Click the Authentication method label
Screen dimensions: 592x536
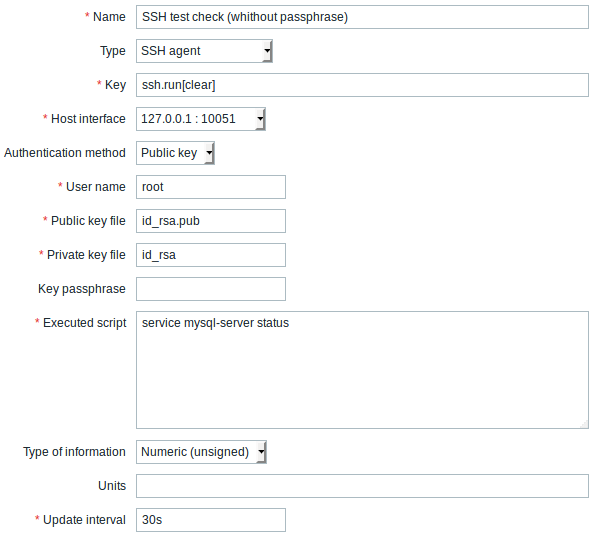[x=65, y=153]
